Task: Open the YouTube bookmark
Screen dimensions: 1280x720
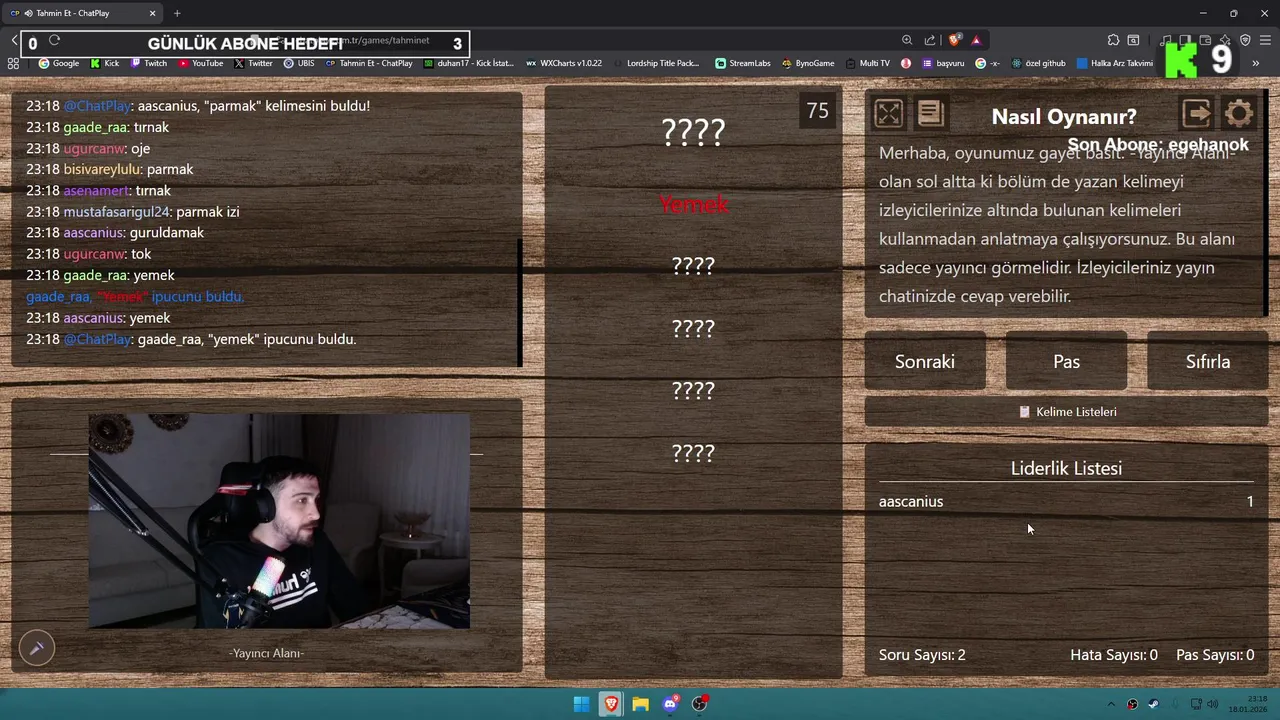Action: (201, 63)
